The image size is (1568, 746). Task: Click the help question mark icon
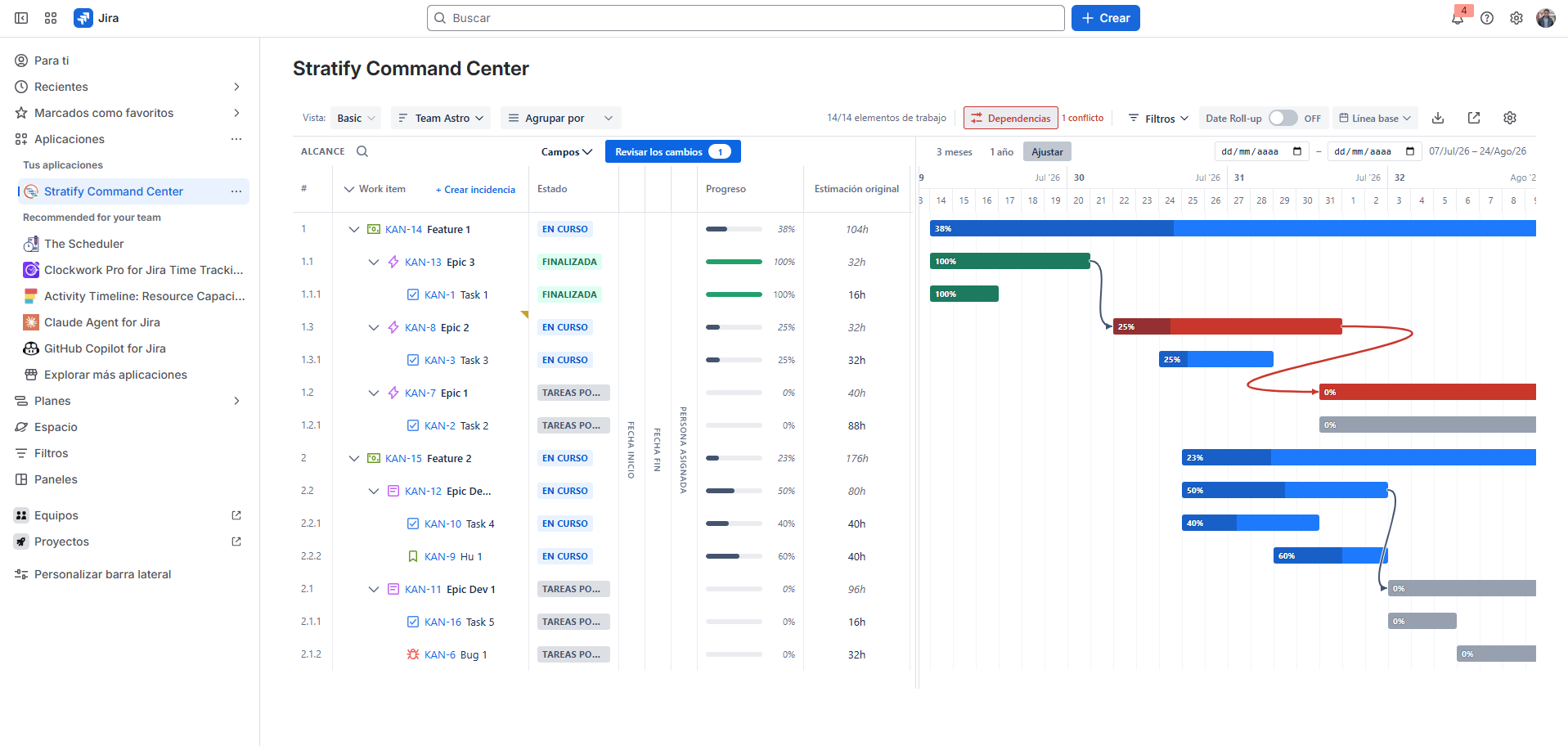pyautogui.click(x=1487, y=18)
